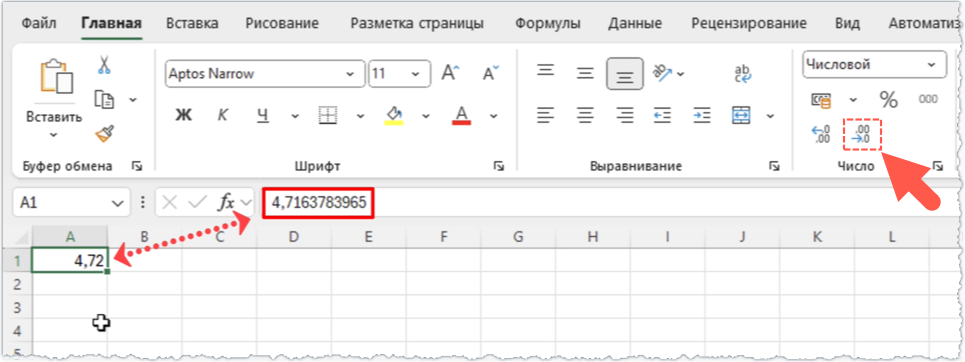Apply the yellow fill color bucket

point(394,115)
